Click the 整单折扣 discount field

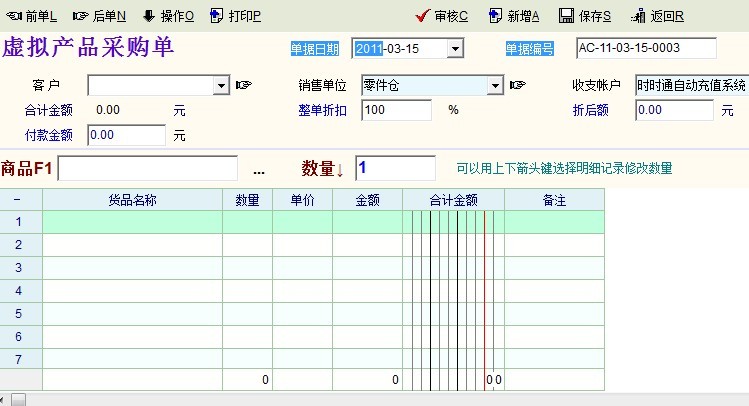396,110
